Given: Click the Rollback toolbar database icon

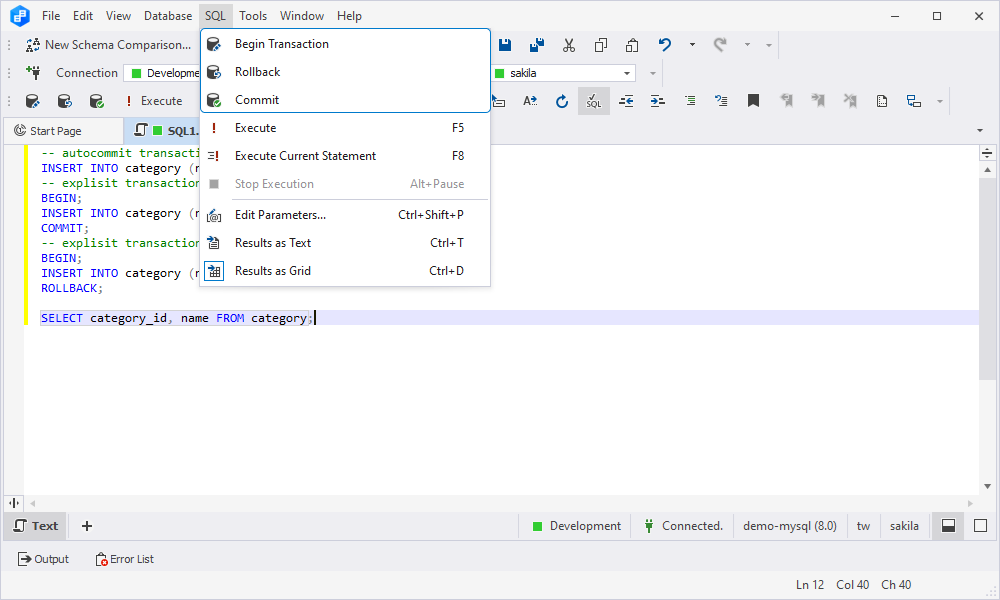Looking at the screenshot, I should tap(64, 101).
